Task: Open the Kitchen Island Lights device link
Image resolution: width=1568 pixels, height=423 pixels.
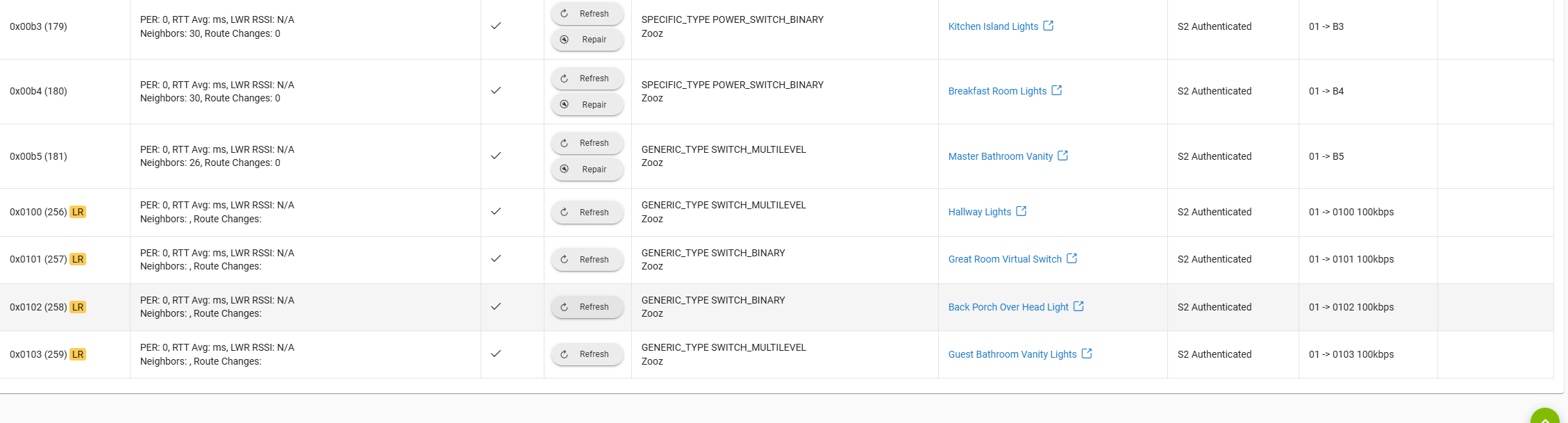Action: [993, 26]
